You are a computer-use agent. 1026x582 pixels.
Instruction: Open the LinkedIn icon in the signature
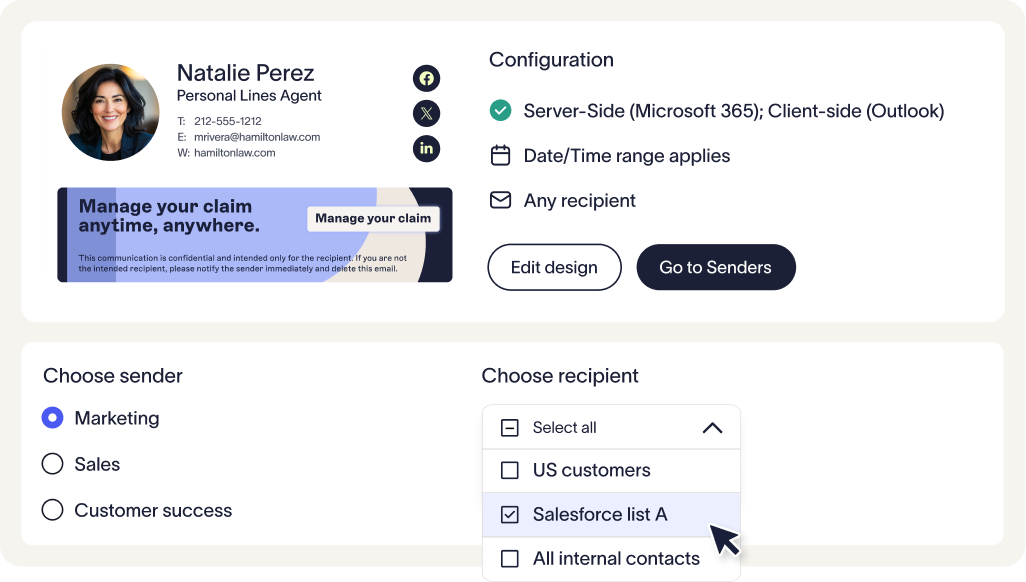[426, 148]
